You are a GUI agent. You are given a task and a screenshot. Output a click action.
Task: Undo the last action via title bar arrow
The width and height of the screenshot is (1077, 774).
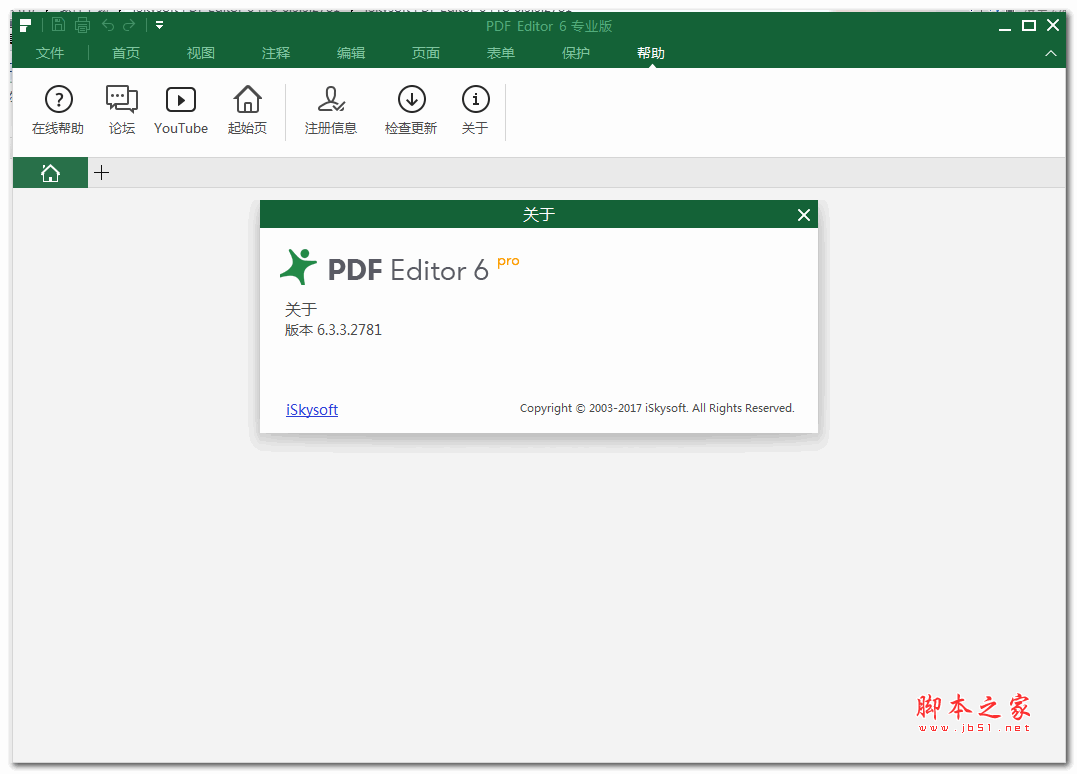[x=108, y=25]
